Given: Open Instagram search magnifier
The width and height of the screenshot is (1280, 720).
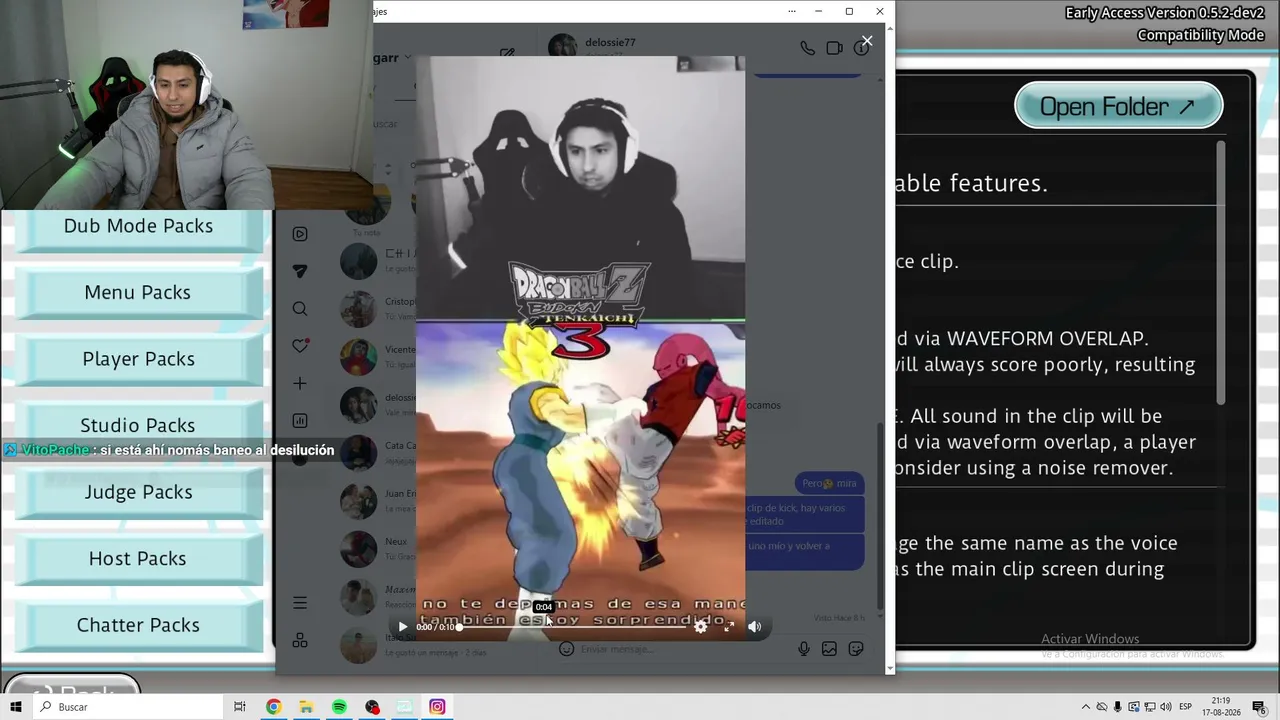Looking at the screenshot, I should pyautogui.click(x=300, y=309).
